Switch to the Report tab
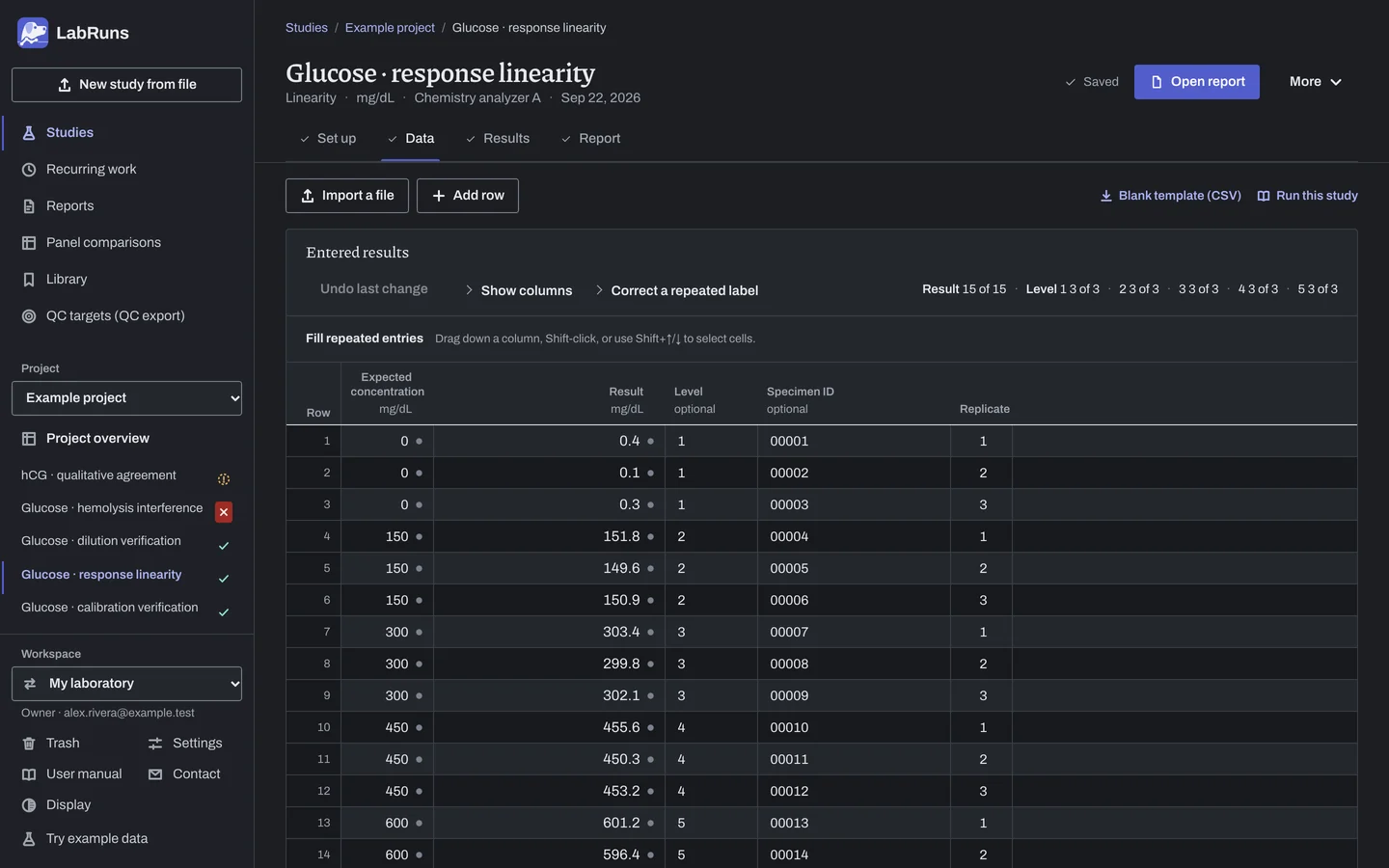The width and height of the screenshot is (1389, 868). pyautogui.click(x=590, y=139)
